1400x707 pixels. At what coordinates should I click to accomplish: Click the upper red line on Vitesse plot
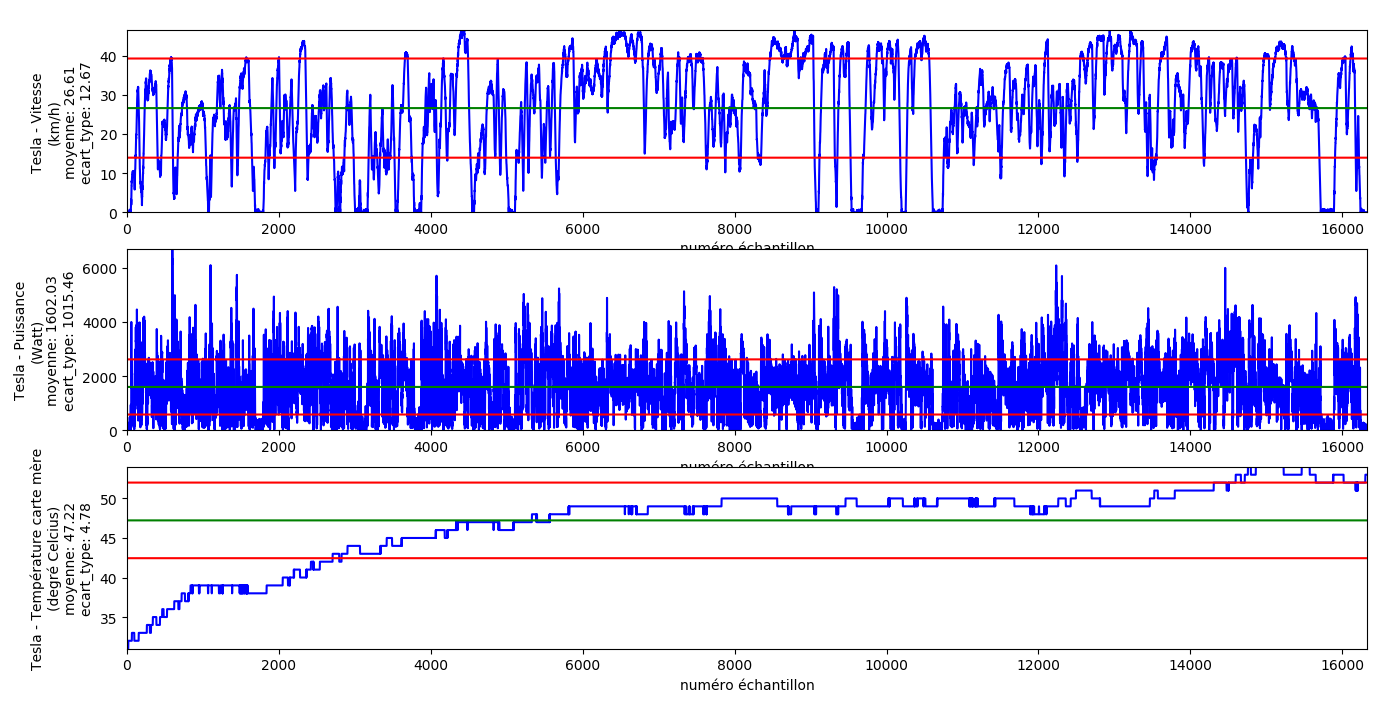(747, 59)
